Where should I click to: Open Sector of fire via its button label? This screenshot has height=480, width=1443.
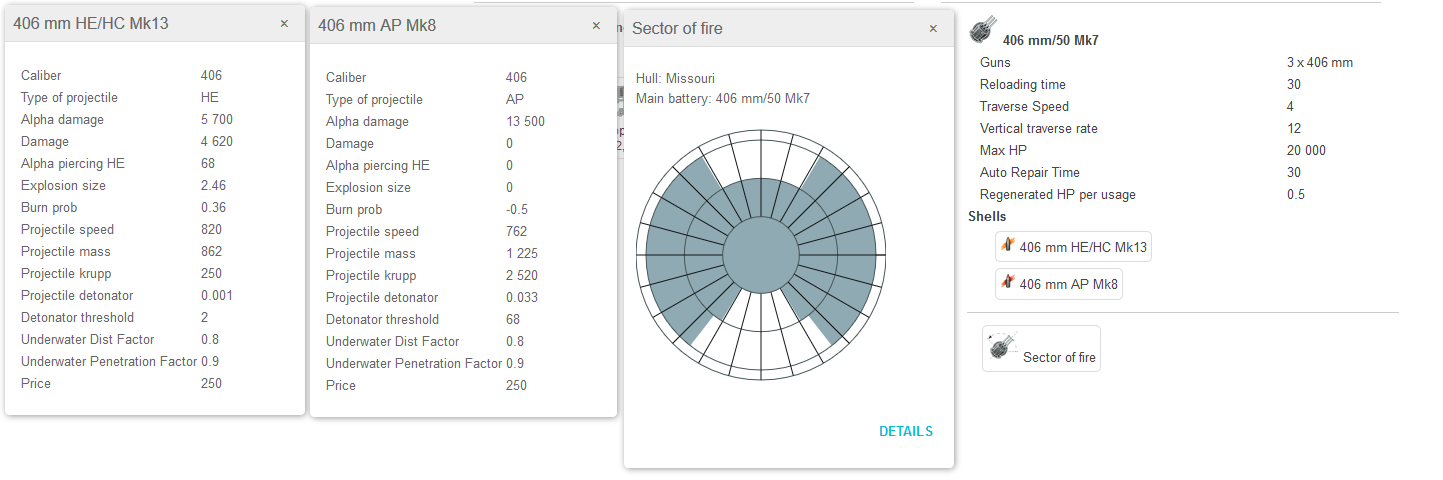pyautogui.click(x=1059, y=357)
